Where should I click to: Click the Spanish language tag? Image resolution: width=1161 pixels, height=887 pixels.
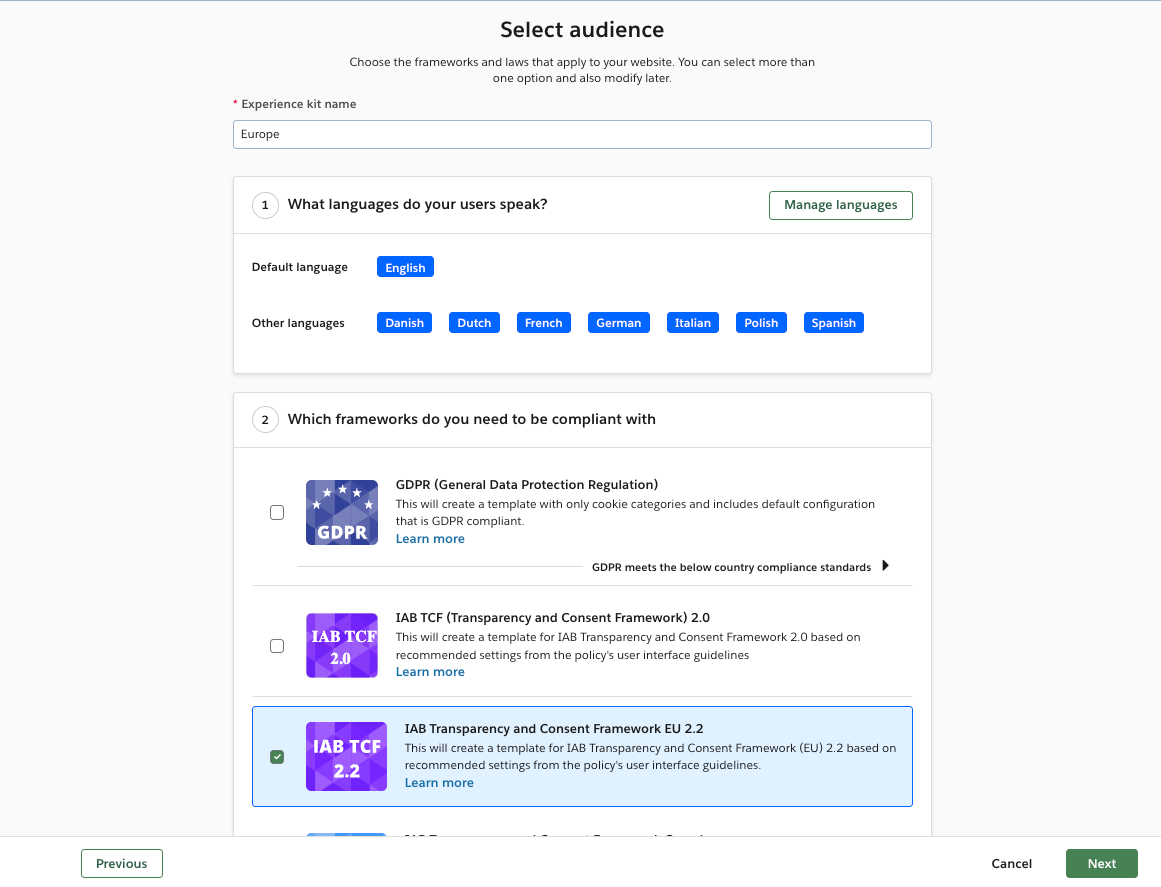pos(834,323)
